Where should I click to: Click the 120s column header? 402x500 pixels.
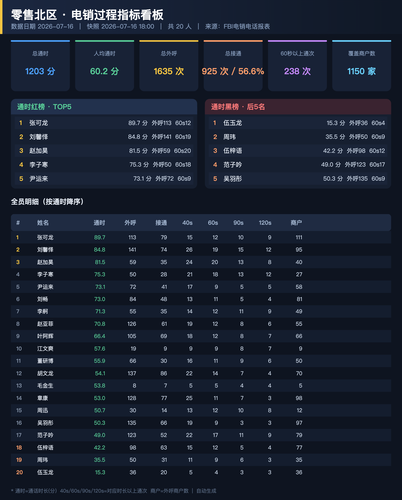click(265, 223)
